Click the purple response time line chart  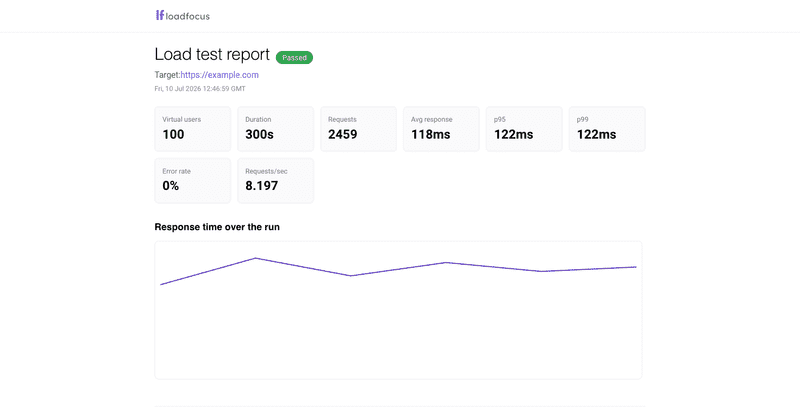click(398, 271)
